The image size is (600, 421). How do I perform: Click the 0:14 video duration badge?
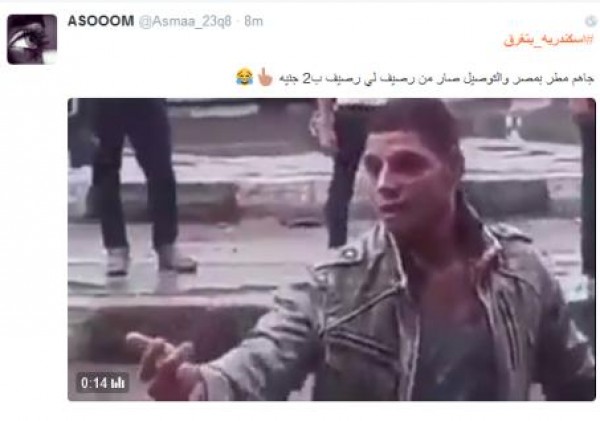102,383
